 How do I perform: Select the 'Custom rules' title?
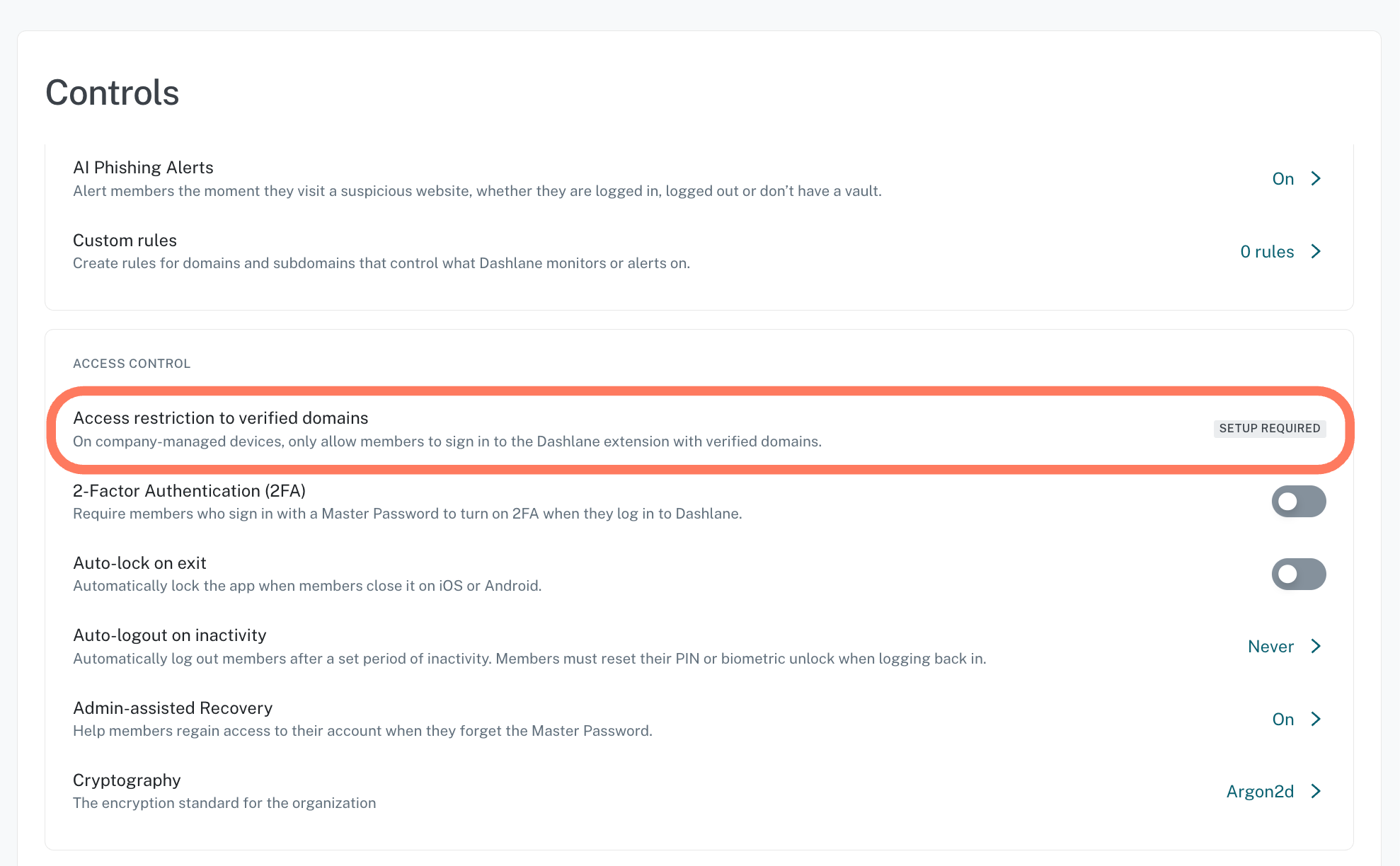[125, 240]
